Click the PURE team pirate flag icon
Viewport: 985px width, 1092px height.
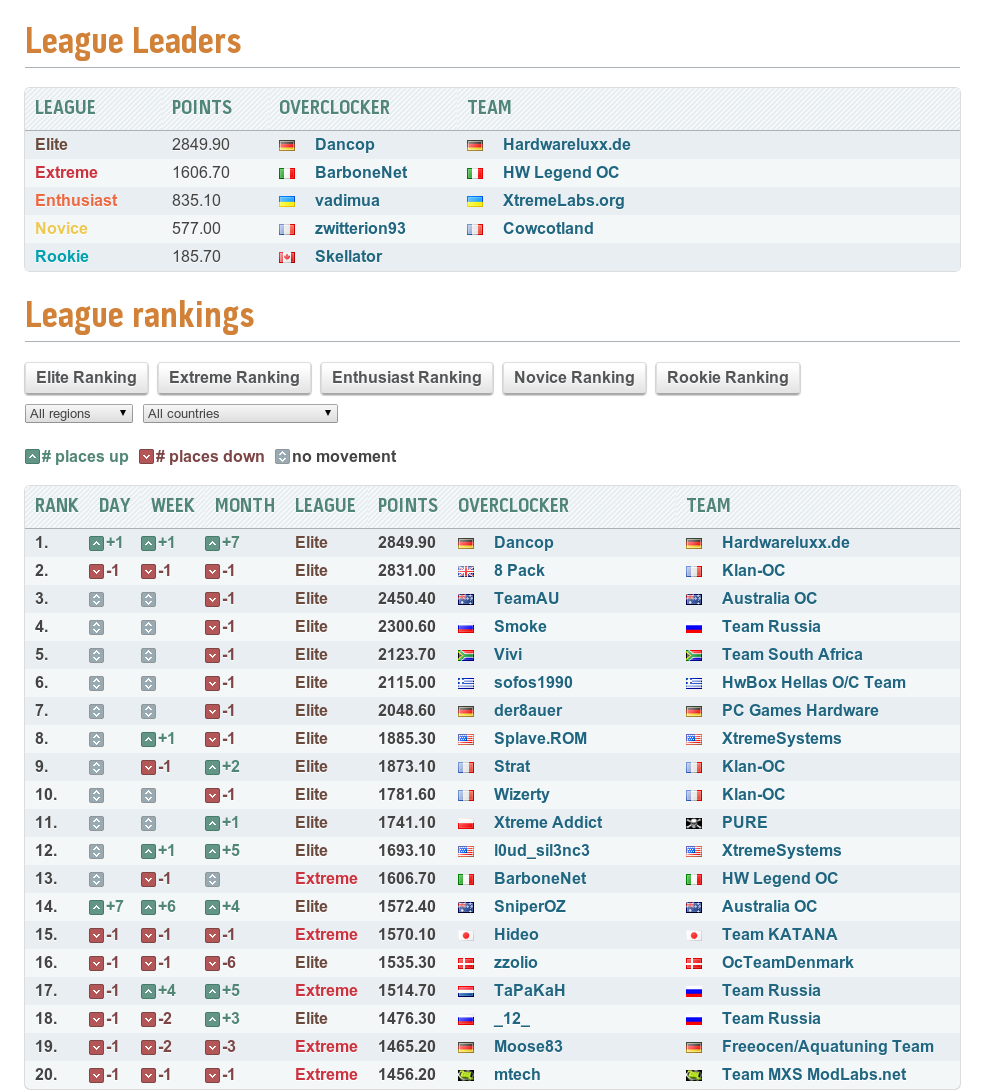pos(694,824)
